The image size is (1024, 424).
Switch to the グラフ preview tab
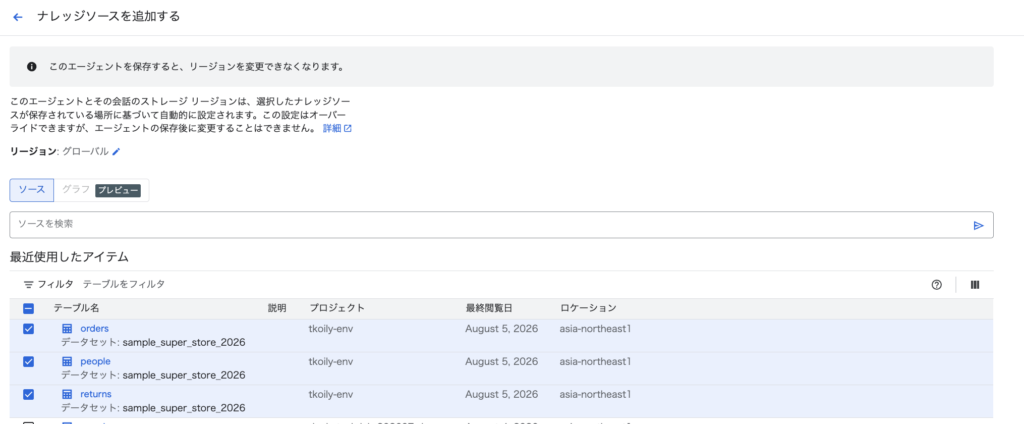tap(101, 190)
